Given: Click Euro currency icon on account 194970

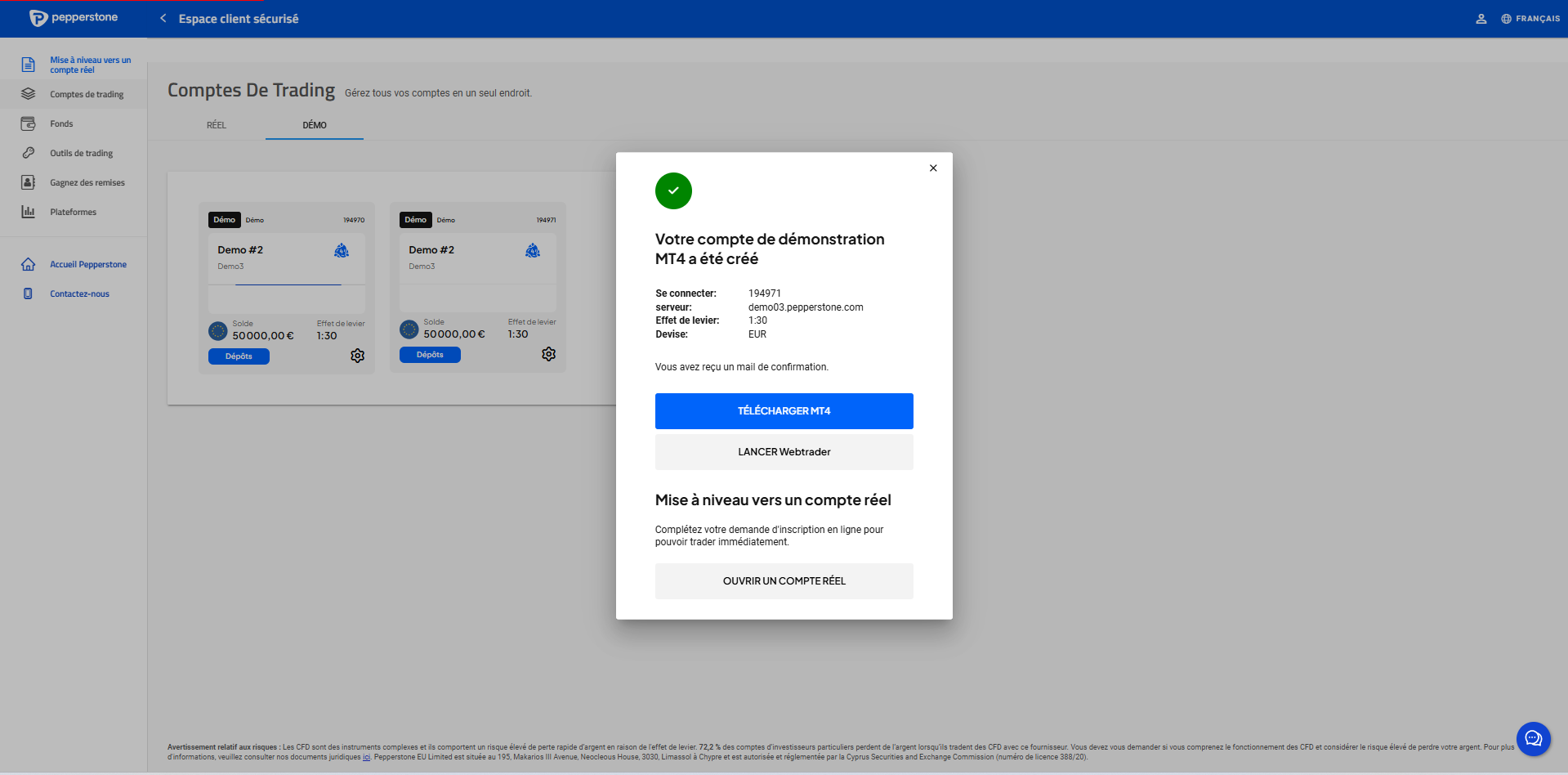Looking at the screenshot, I should pos(217,331).
